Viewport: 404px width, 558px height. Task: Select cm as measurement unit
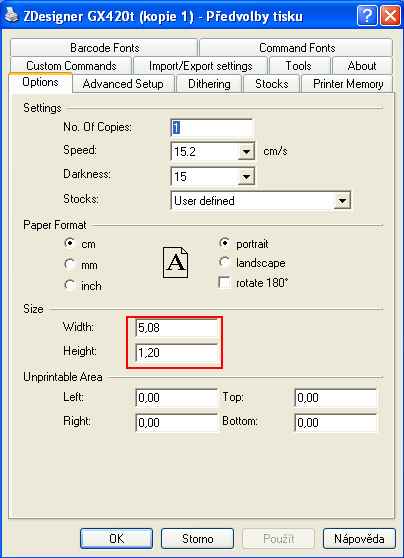tap(70, 243)
